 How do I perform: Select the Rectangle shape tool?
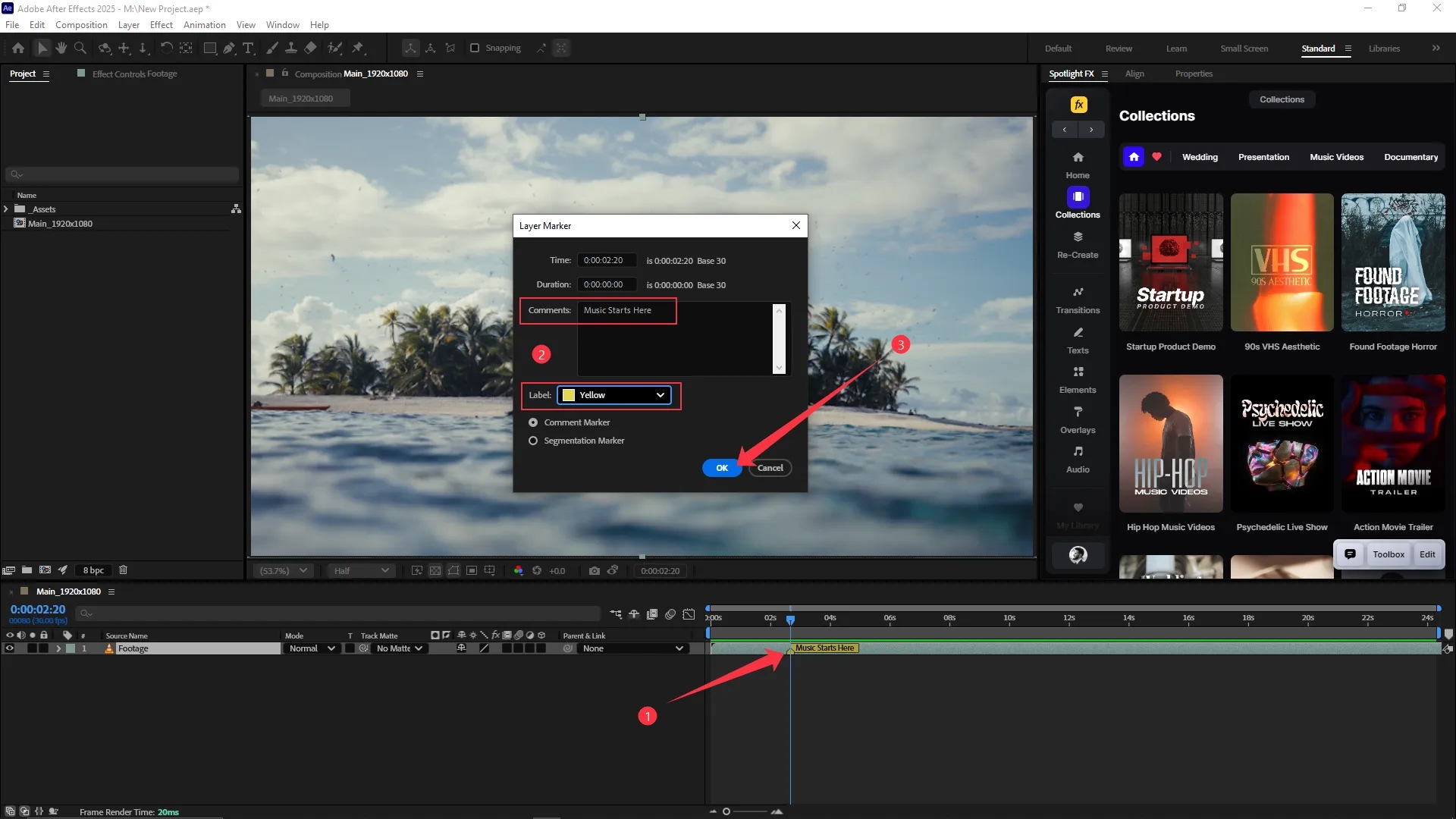[210, 48]
